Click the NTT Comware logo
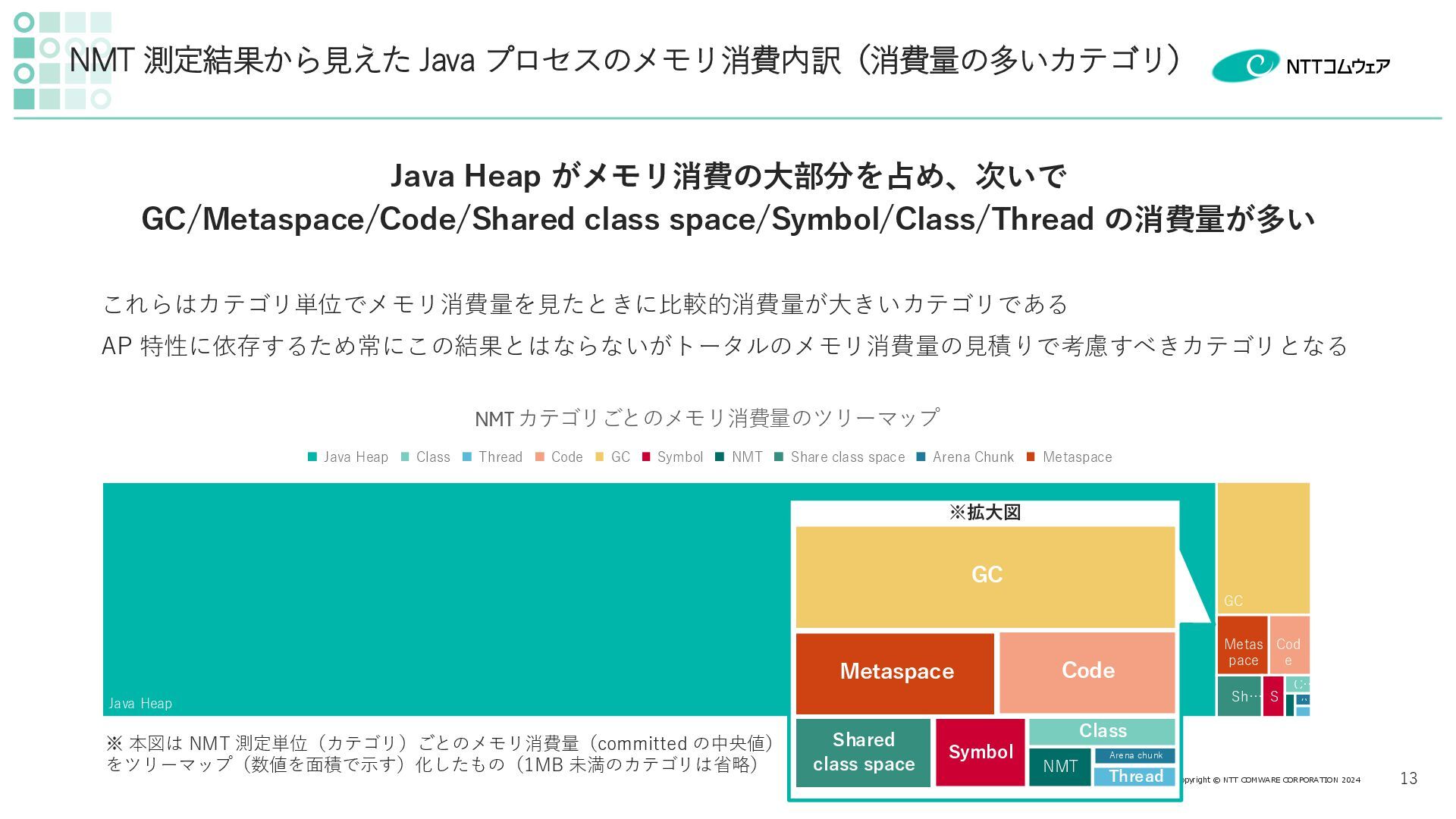Viewport: 1456px width, 819px height. (1301, 66)
